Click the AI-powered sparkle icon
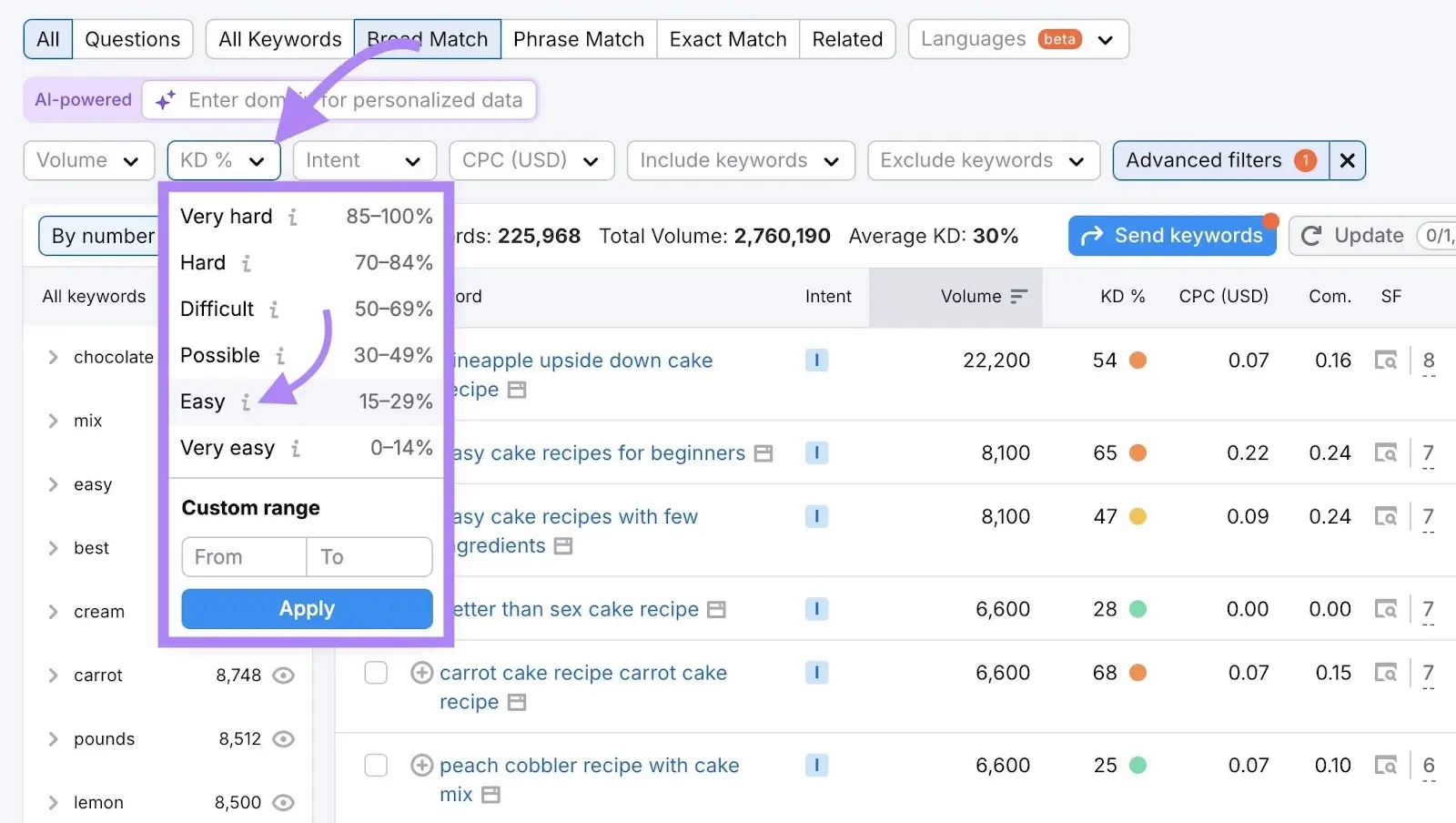Viewport: 1456px width, 823px height. (164, 100)
